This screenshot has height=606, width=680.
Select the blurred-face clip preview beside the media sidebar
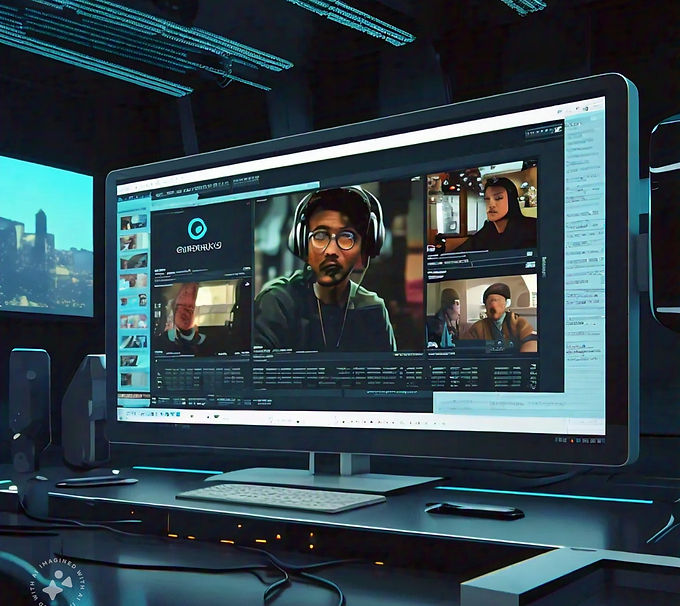tap(202, 318)
